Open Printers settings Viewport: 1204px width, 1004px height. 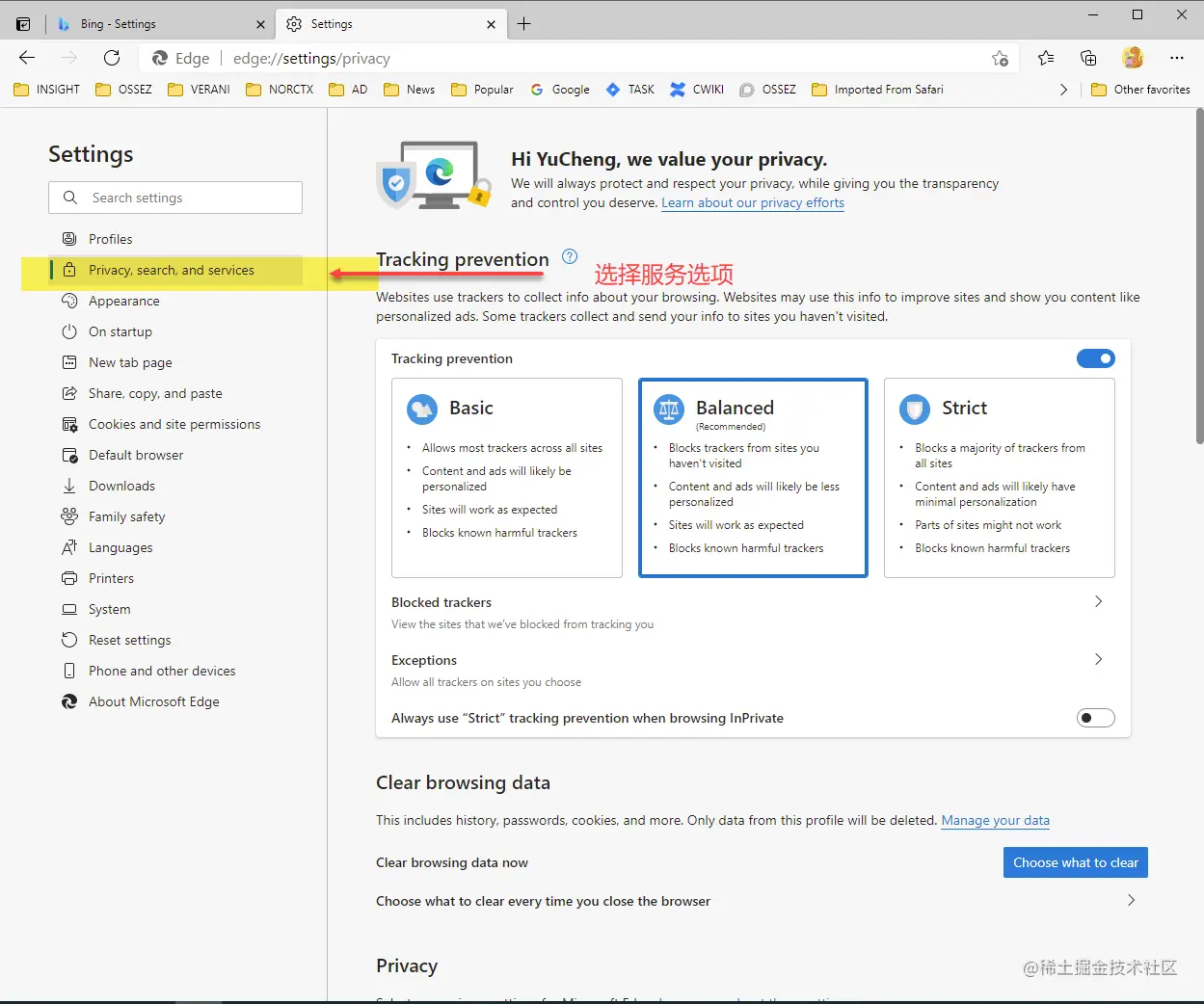[x=175, y=578]
